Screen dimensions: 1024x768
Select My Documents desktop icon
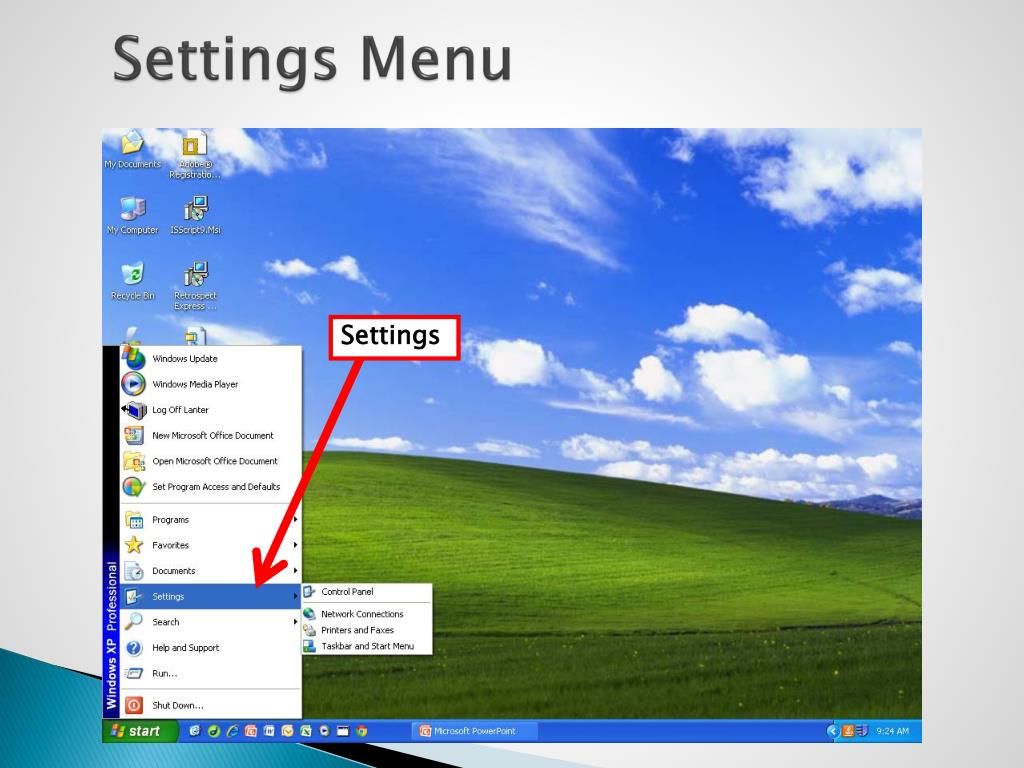(x=133, y=150)
